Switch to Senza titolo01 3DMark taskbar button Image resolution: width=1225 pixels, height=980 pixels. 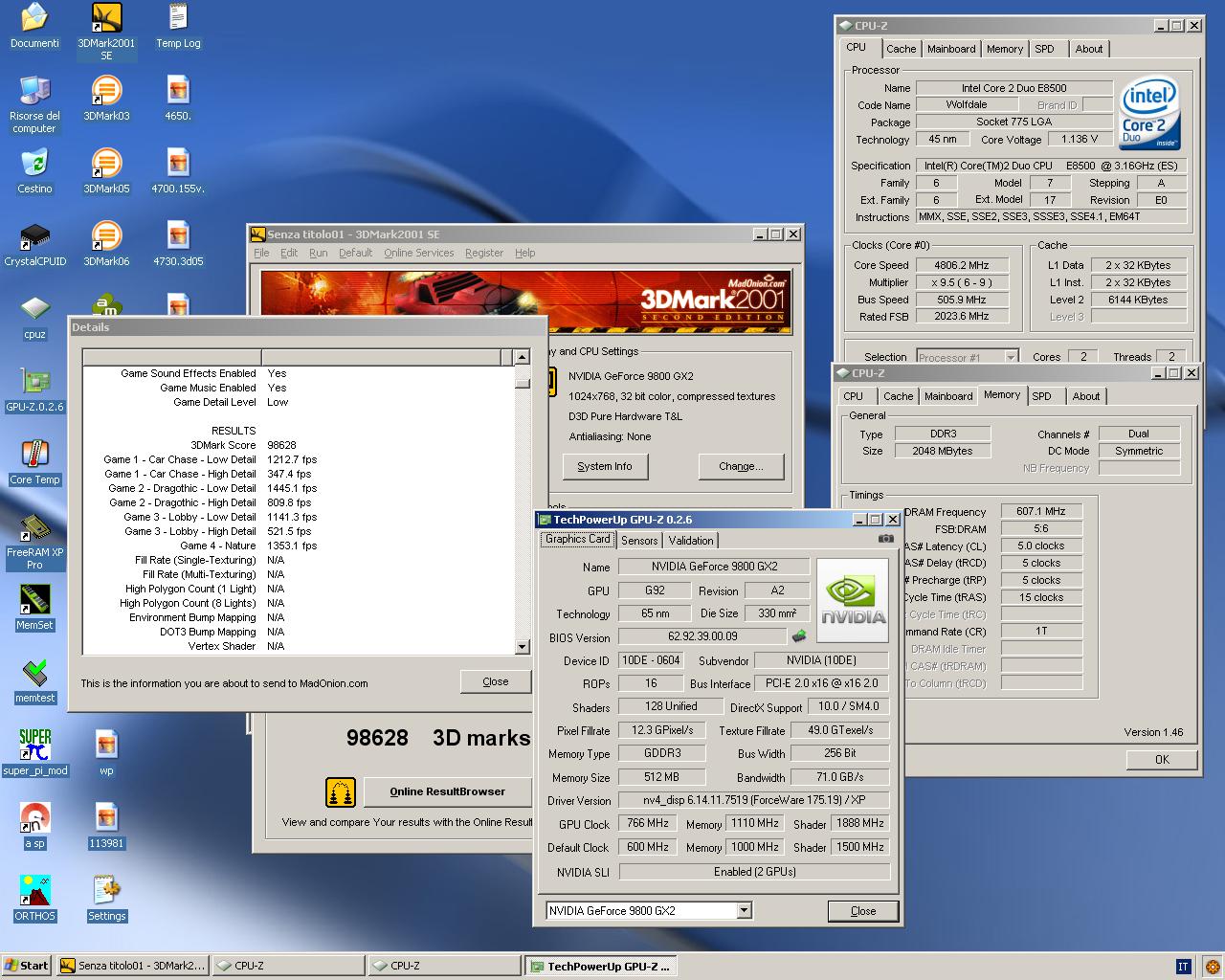132,966
